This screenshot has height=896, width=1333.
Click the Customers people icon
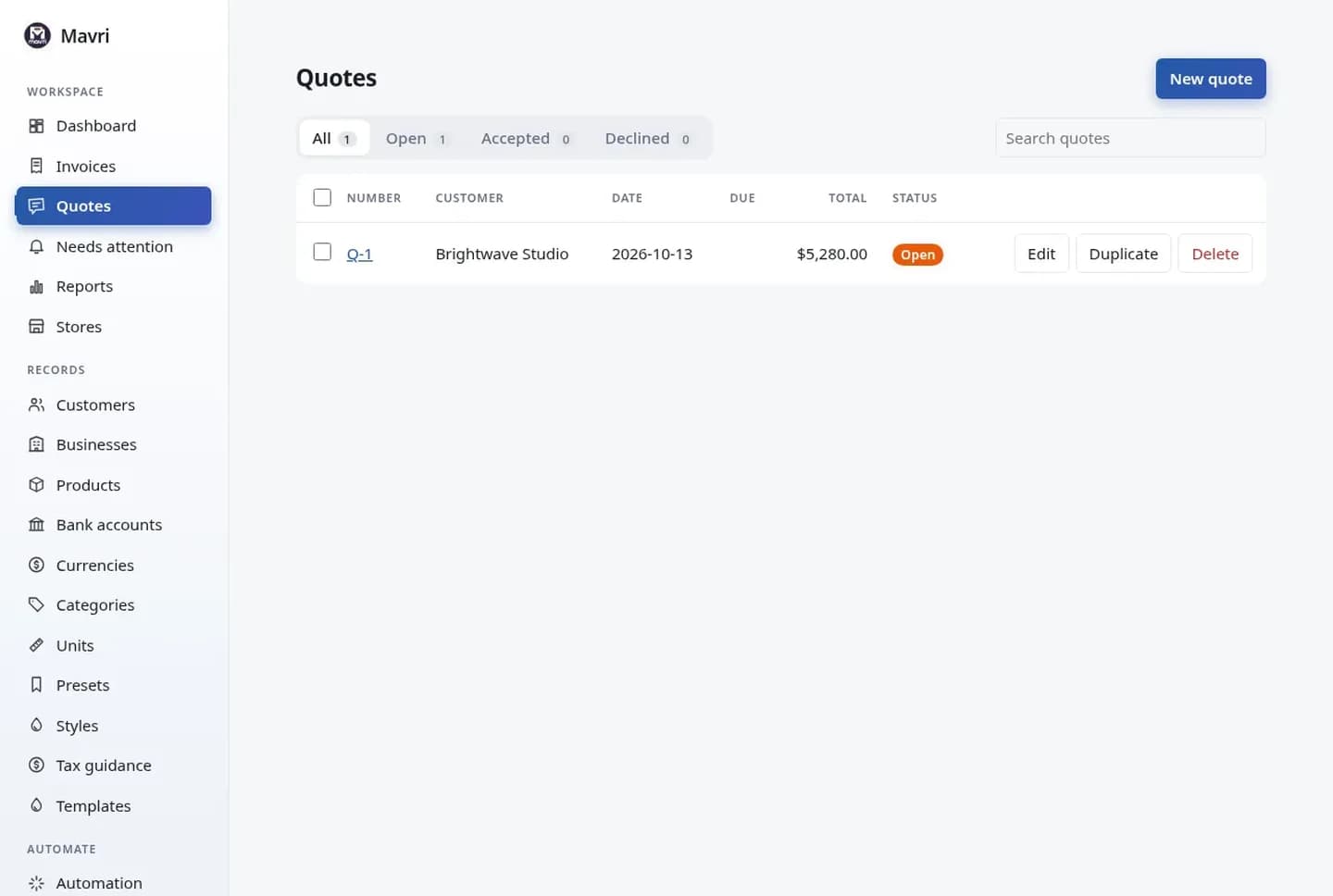coord(36,404)
